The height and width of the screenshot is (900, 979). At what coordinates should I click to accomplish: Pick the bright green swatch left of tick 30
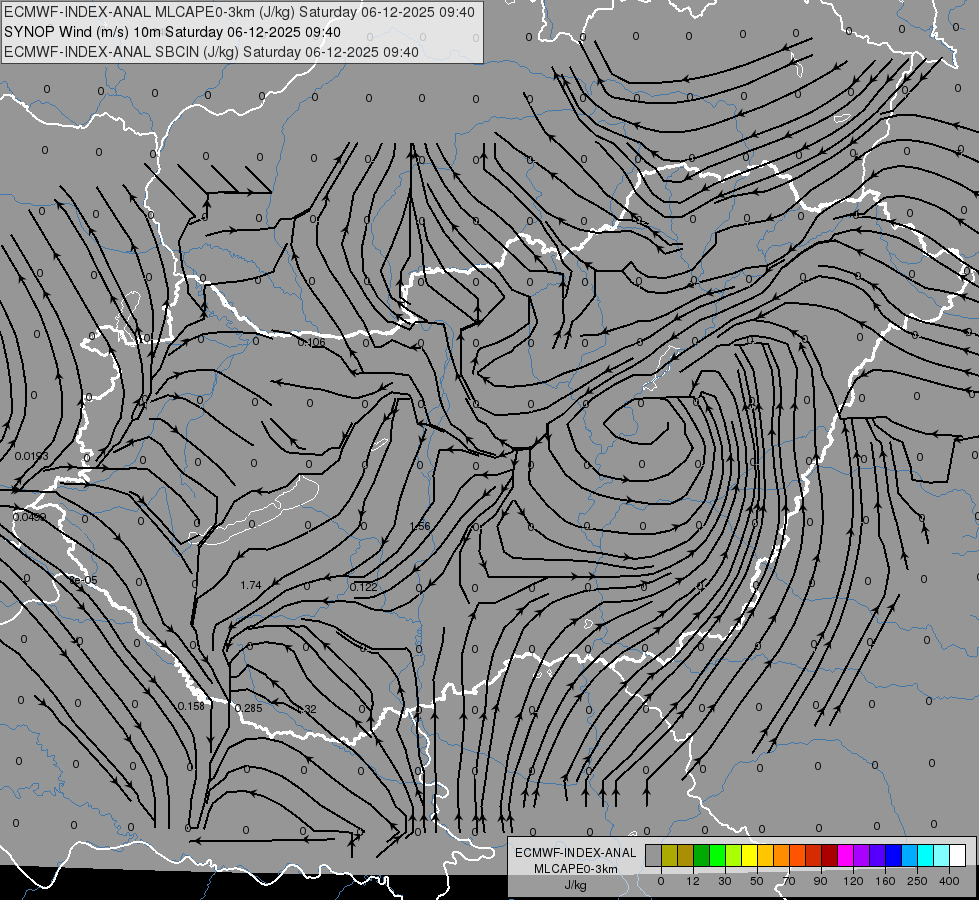click(717, 856)
